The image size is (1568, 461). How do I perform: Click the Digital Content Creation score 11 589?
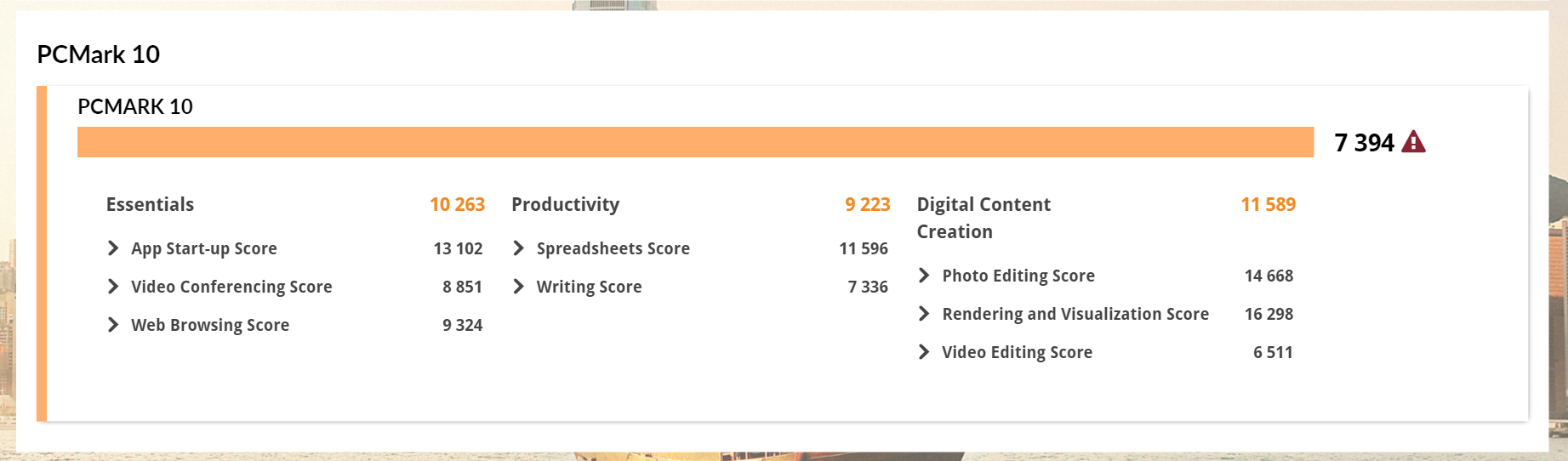pyautogui.click(x=1268, y=204)
